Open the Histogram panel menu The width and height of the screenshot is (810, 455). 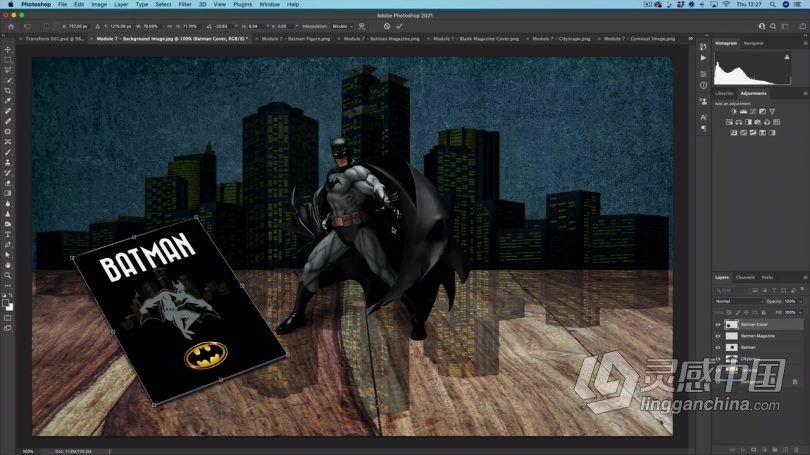[805, 43]
